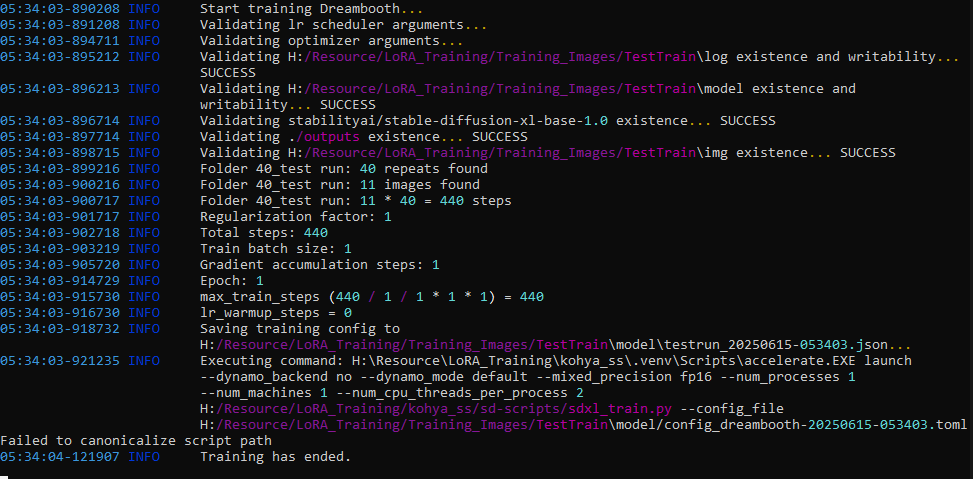
Task: Select 'Validating lr scheduler arguments...' text
Action: coord(343,25)
